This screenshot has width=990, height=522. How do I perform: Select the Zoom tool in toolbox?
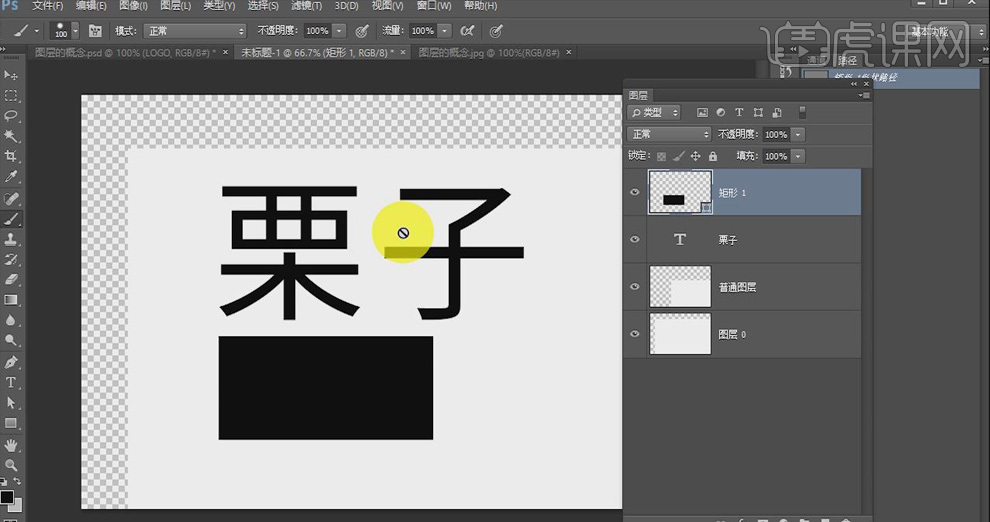11,465
